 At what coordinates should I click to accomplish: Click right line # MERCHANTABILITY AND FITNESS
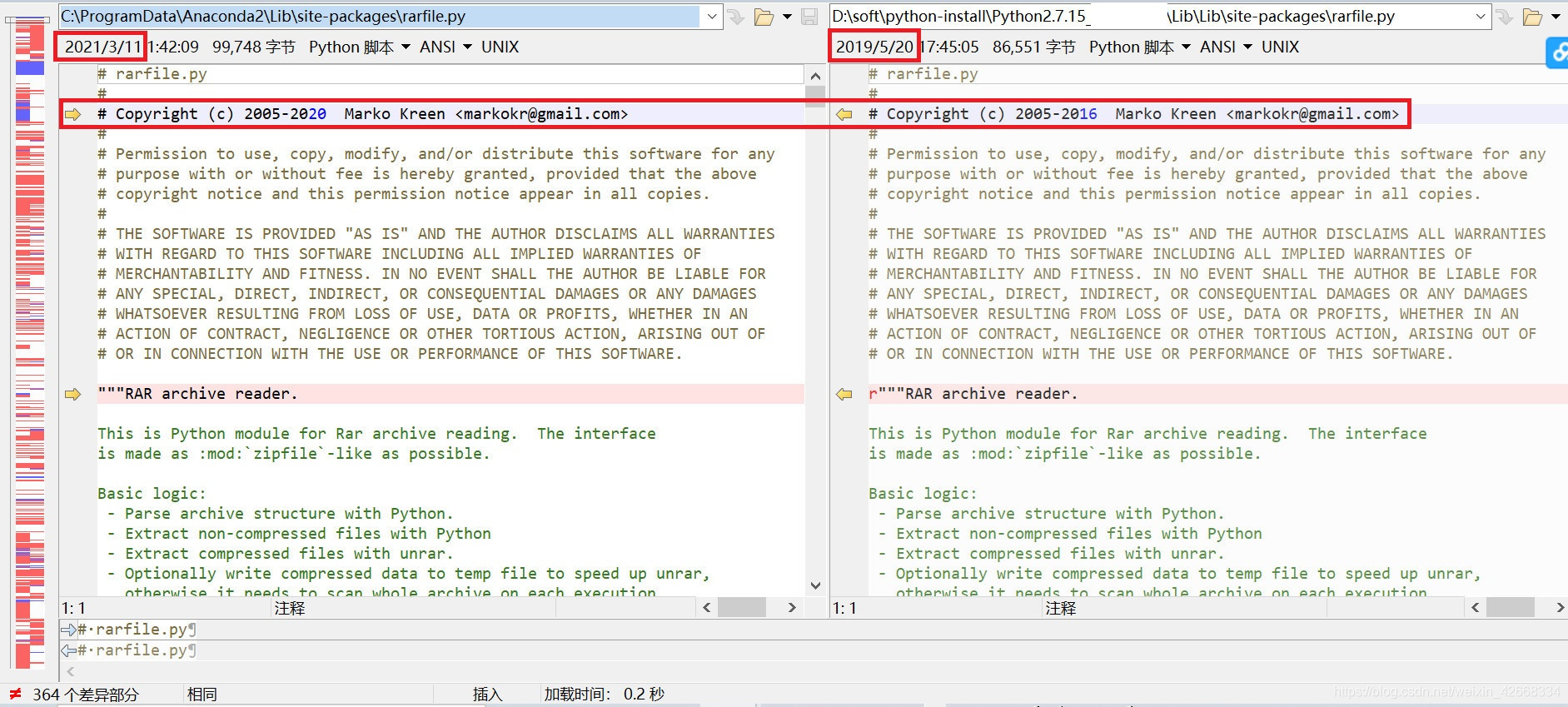click(1202, 274)
